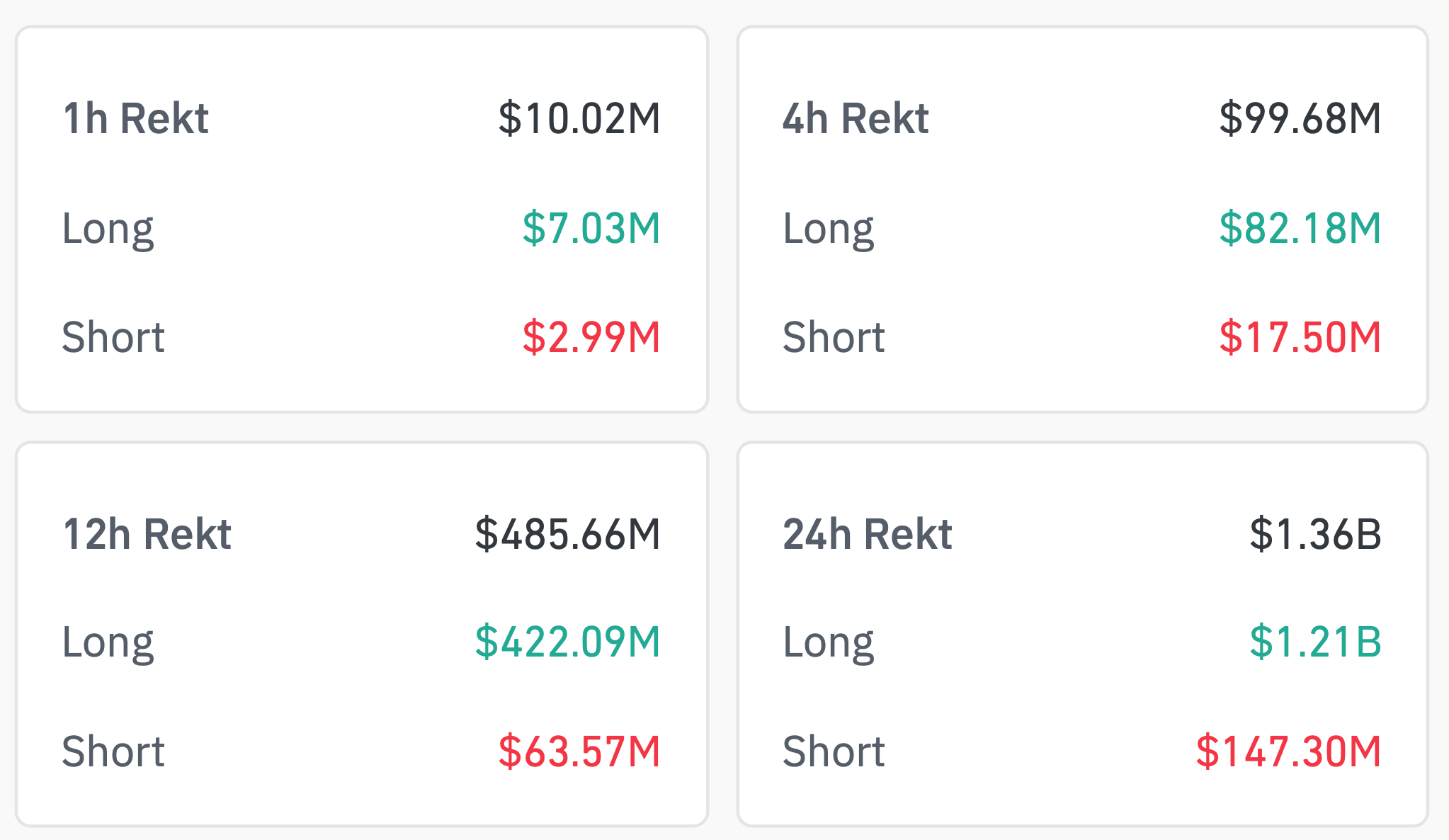Screen dimensions: 1449x840
Task: Click the $99.68M 4h total value
Action: [1300, 118]
